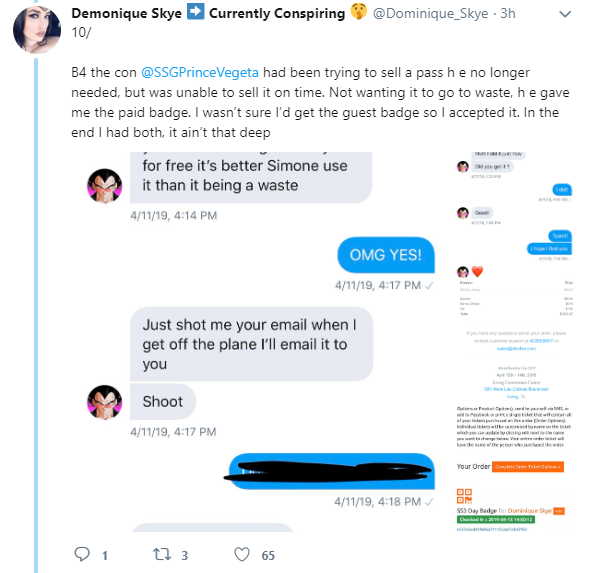The width and height of the screenshot is (595, 573).
Task: Click the orange Complete Order Ticket Options button
Action: point(527,467)
